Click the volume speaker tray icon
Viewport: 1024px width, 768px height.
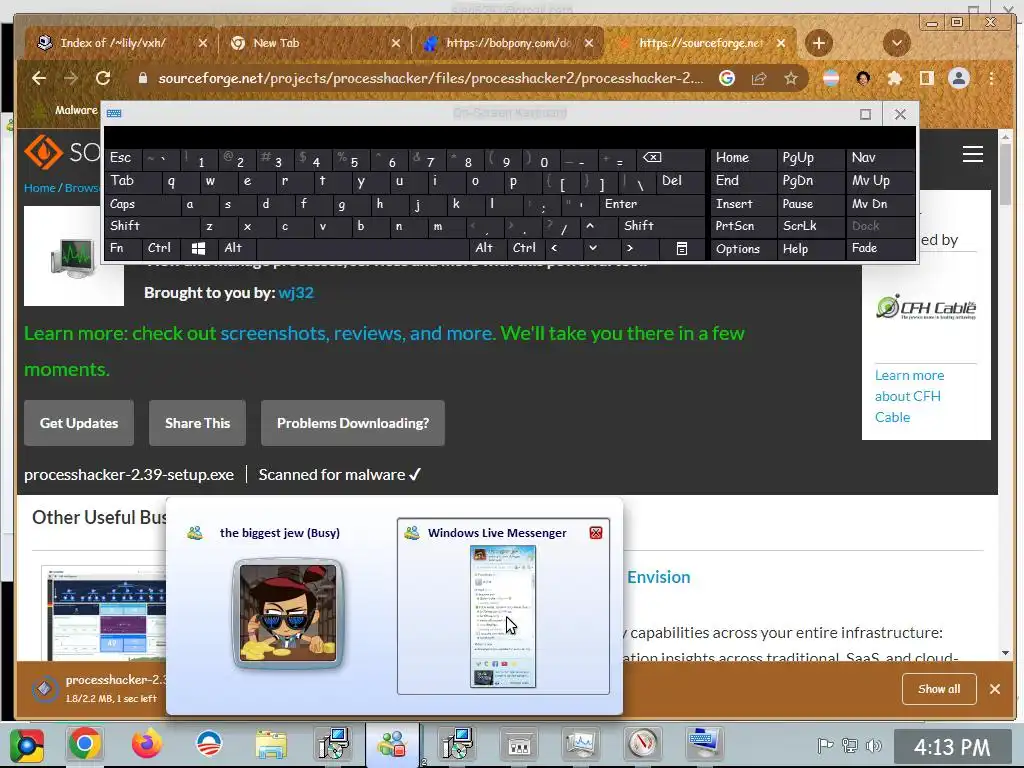[x=873, y=745]
